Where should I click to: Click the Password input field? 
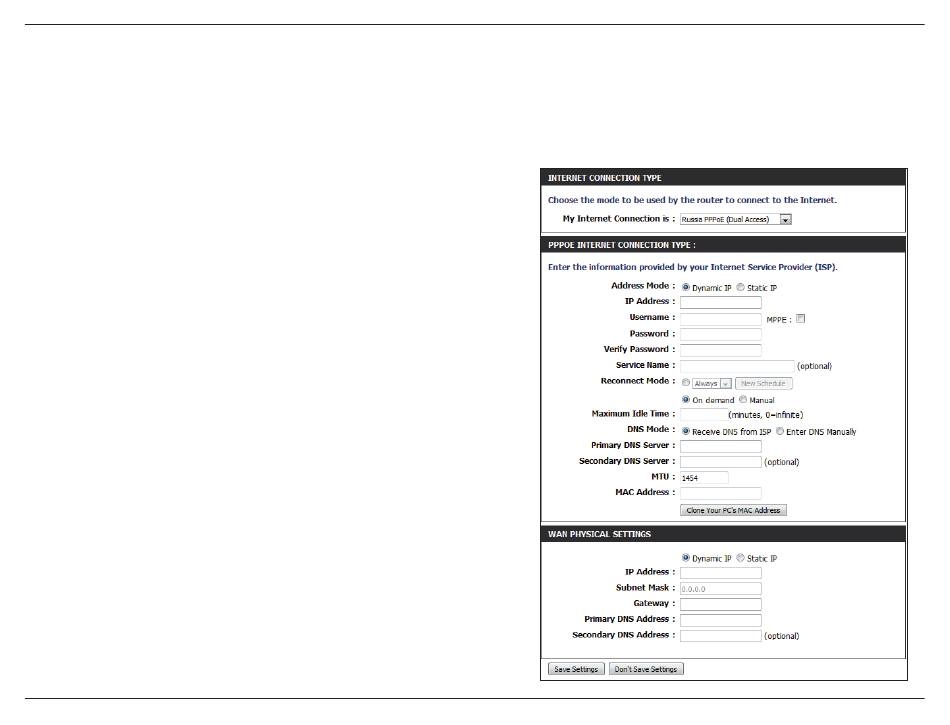point(720,334)
